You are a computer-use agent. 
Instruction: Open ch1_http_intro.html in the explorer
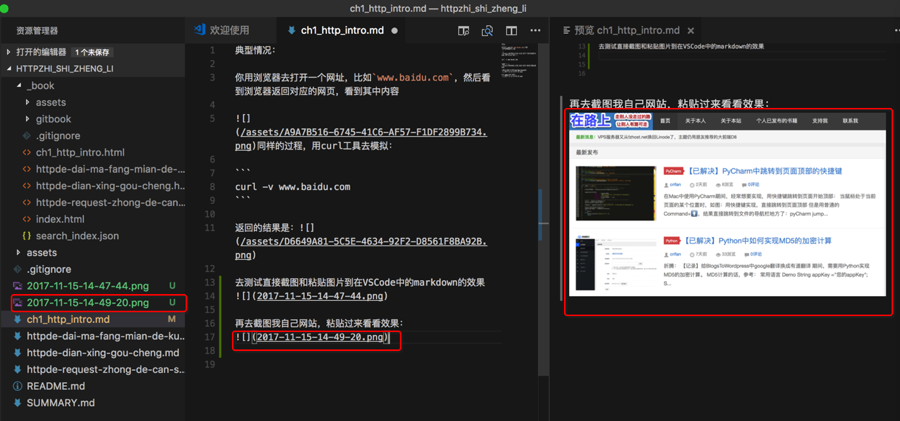click(80, 152)
